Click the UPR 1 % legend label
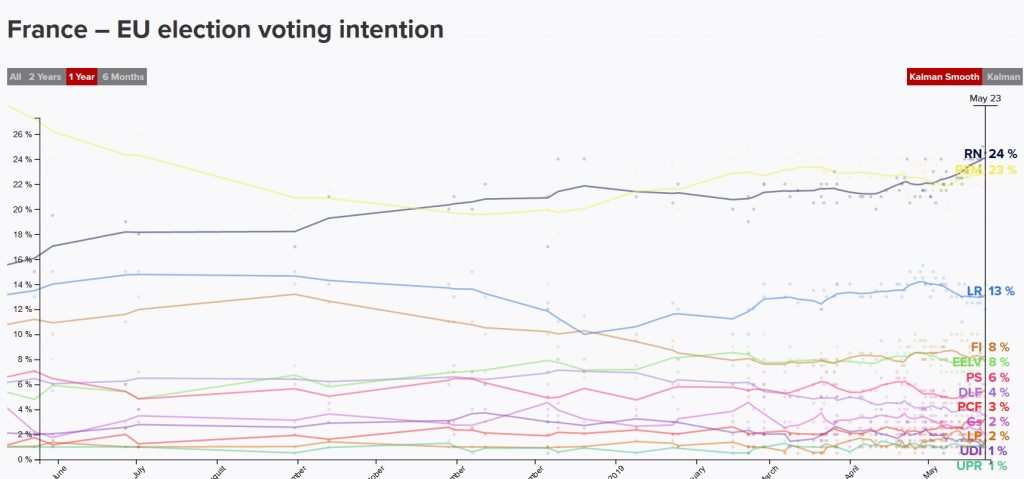The image size is (1024, 479). tap(981, 466)
